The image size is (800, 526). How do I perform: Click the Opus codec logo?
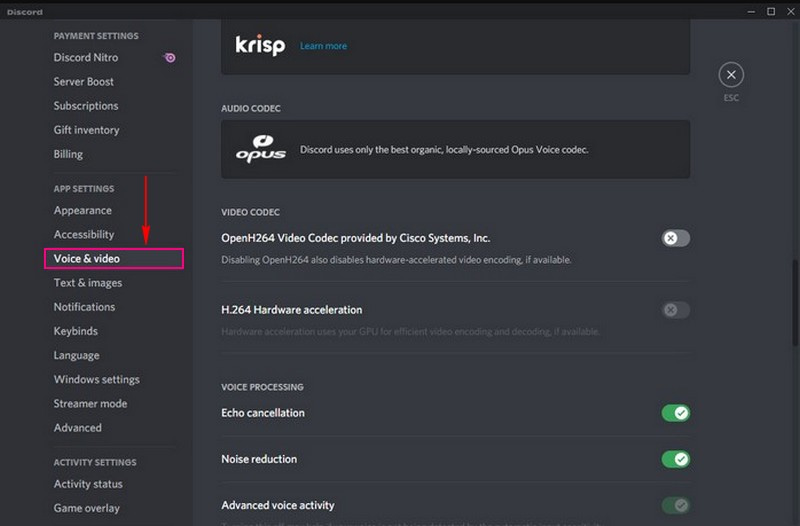coord(261,149)
